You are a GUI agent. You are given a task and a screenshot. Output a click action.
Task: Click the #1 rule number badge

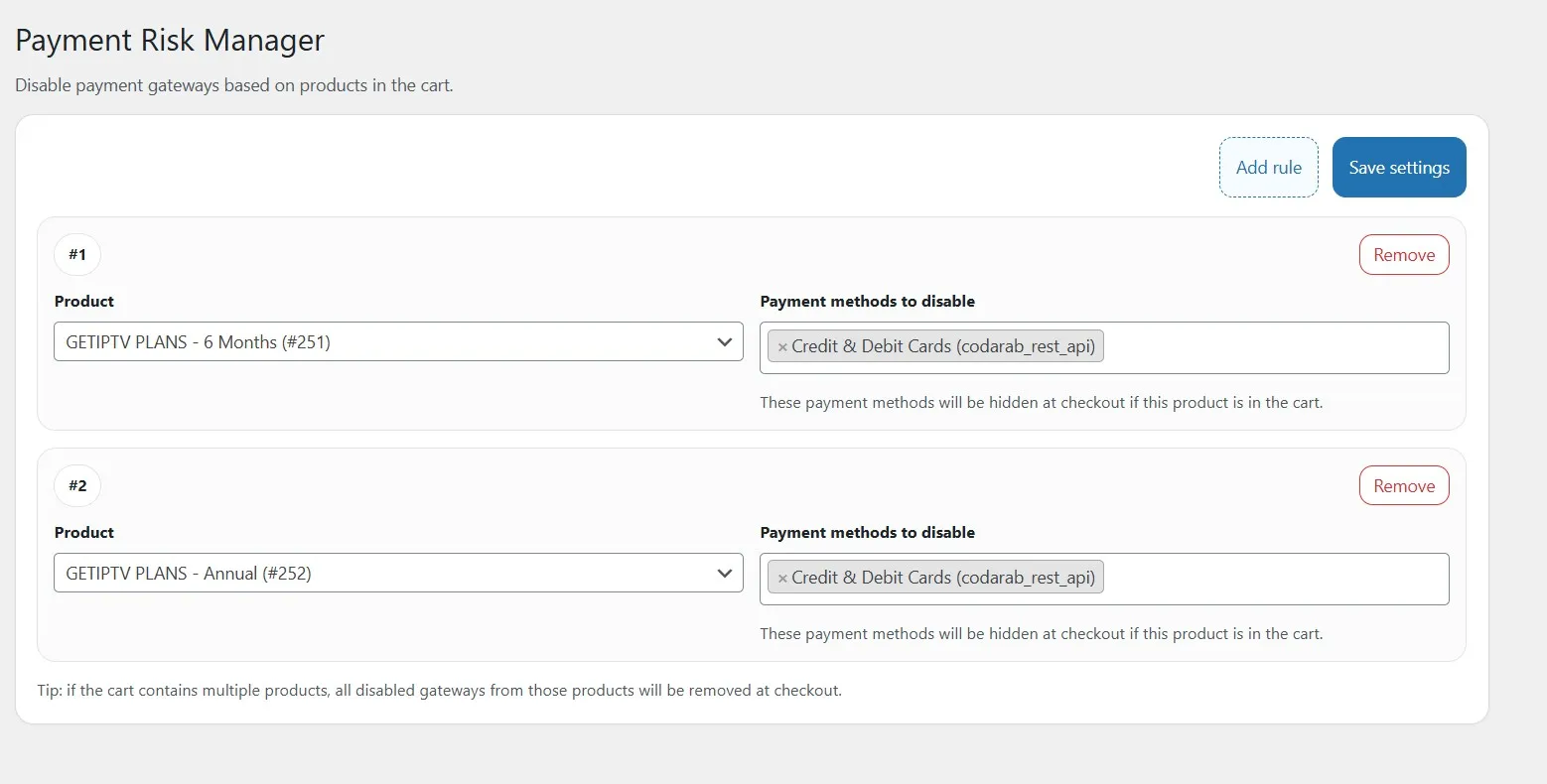(77, 255)
